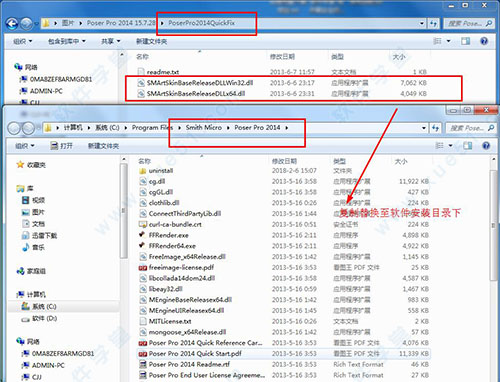Select the cgGL.dll file icon
The image size is (500, 382).
pos(143,192)
